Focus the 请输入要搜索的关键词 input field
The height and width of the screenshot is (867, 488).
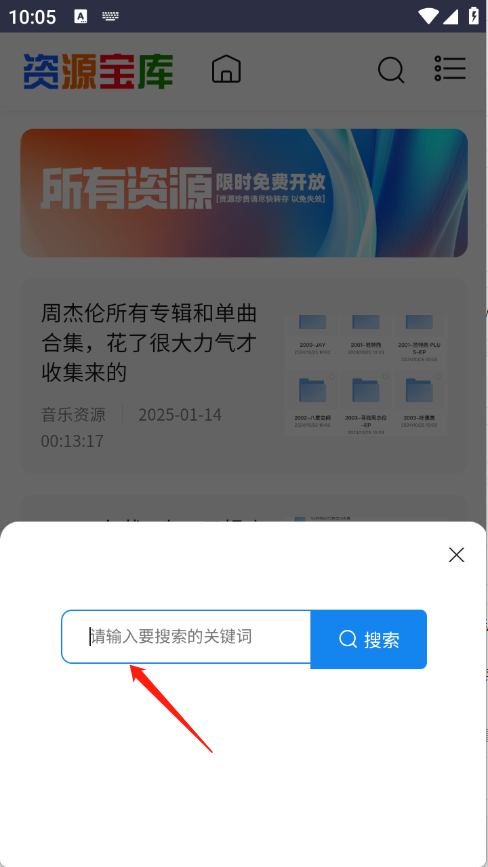[186, 636]
